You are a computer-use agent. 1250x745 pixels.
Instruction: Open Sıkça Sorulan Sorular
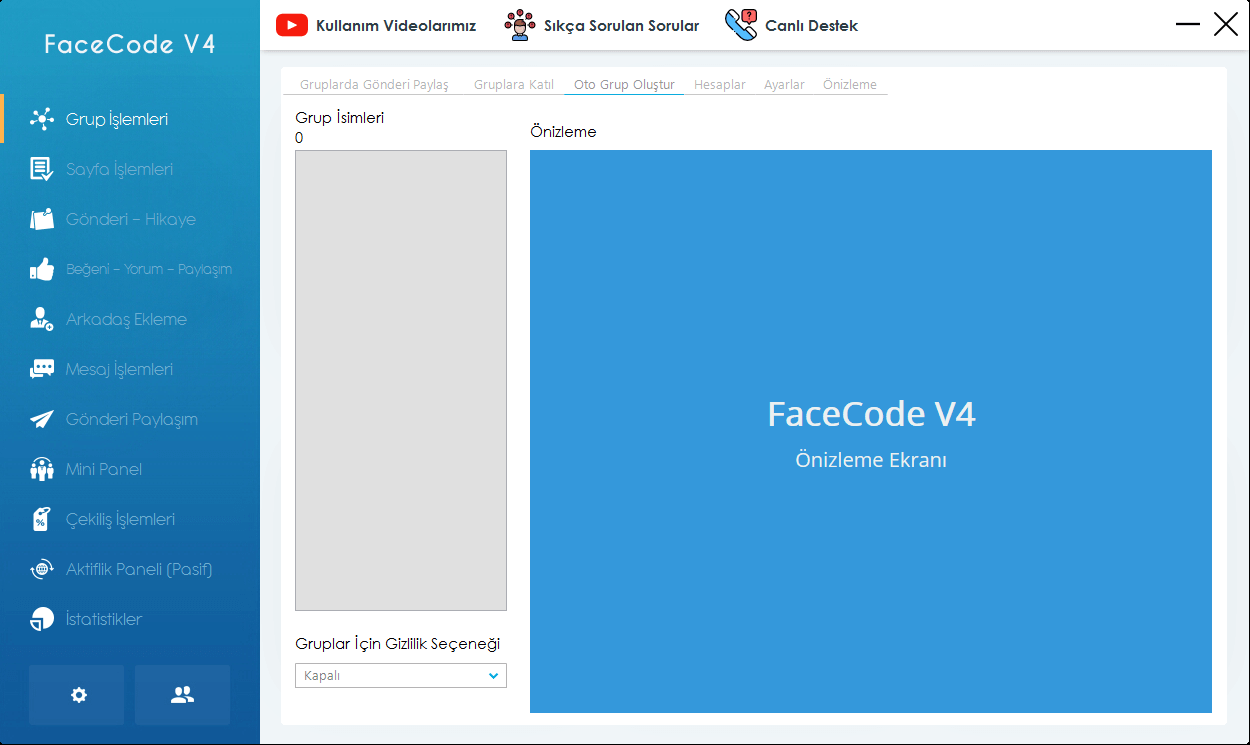621,25
